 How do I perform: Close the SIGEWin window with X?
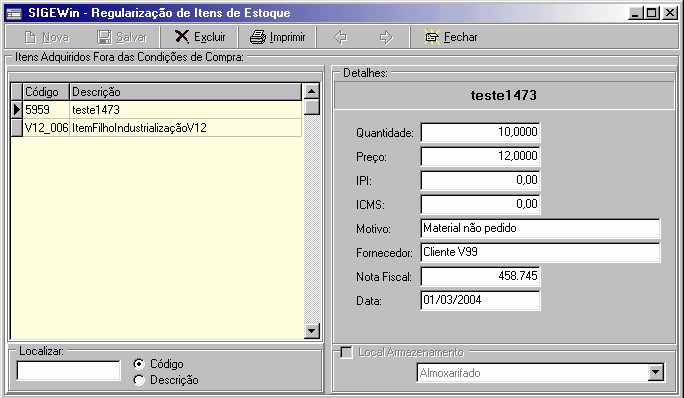[670, 13]
